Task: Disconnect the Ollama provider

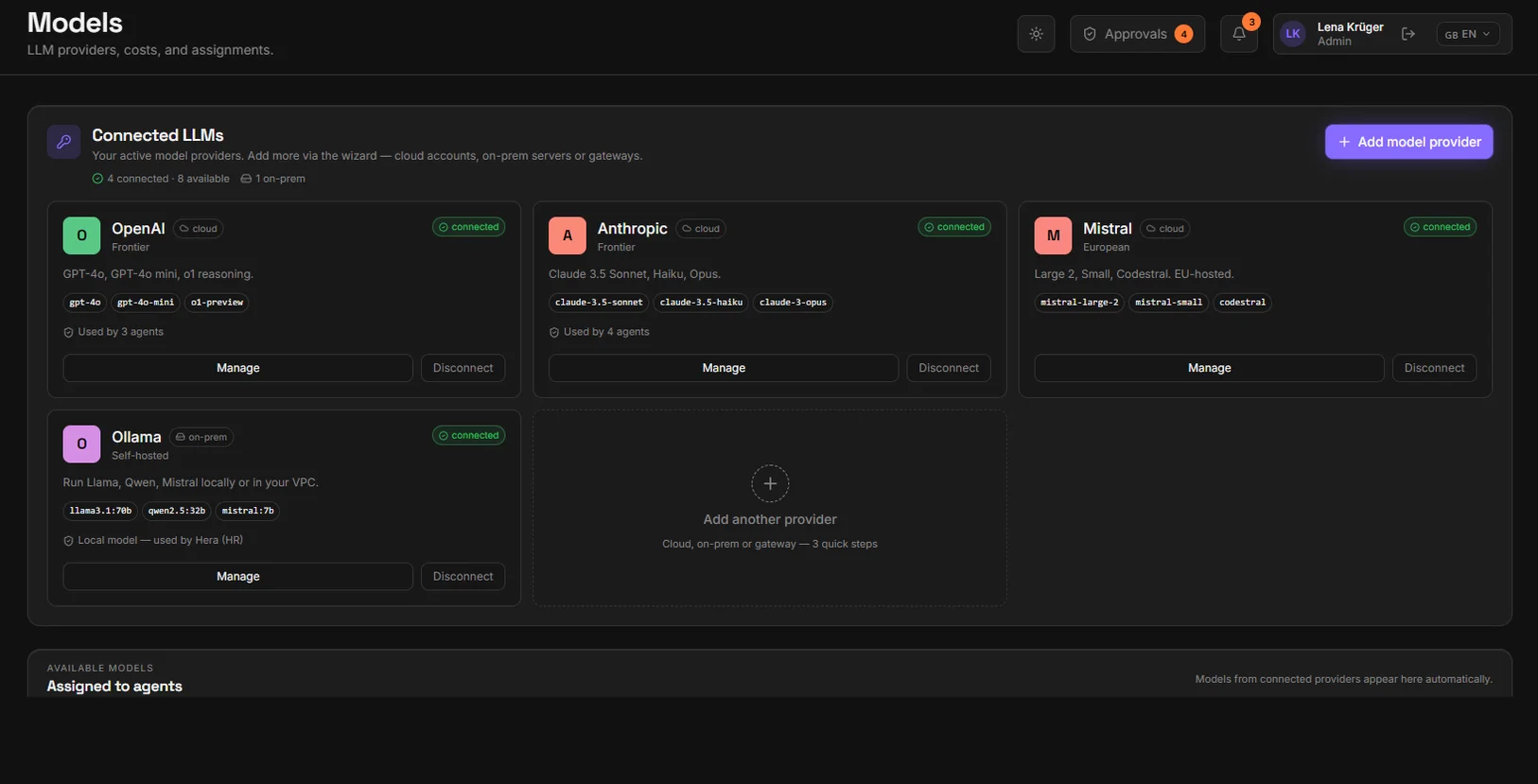Action: (463, 576)
